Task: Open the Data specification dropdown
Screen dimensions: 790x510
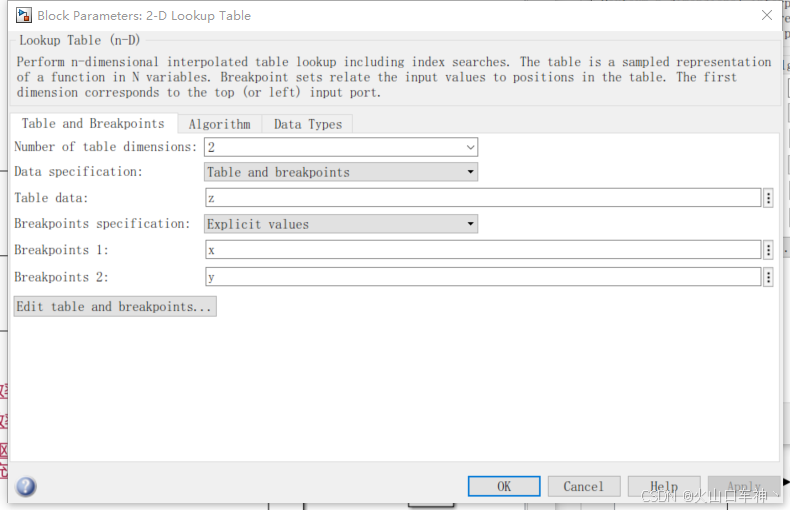Action: (341, 172)
